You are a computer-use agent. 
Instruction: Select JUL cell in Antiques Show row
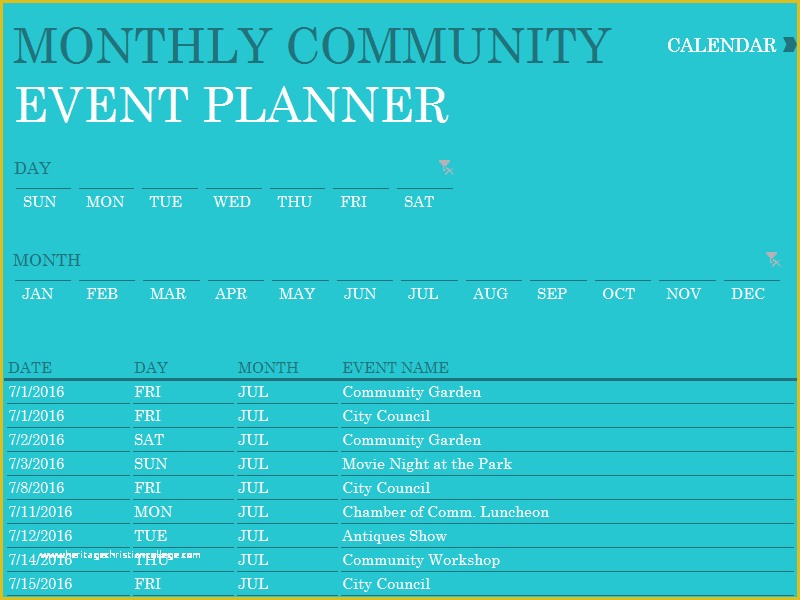tap(287, 536)
